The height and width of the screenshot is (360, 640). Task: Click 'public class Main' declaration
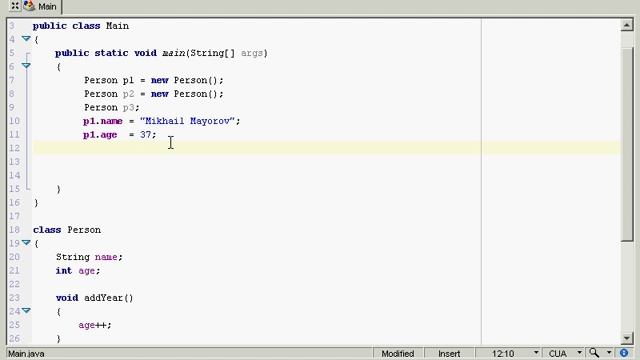tap(81, 26)
